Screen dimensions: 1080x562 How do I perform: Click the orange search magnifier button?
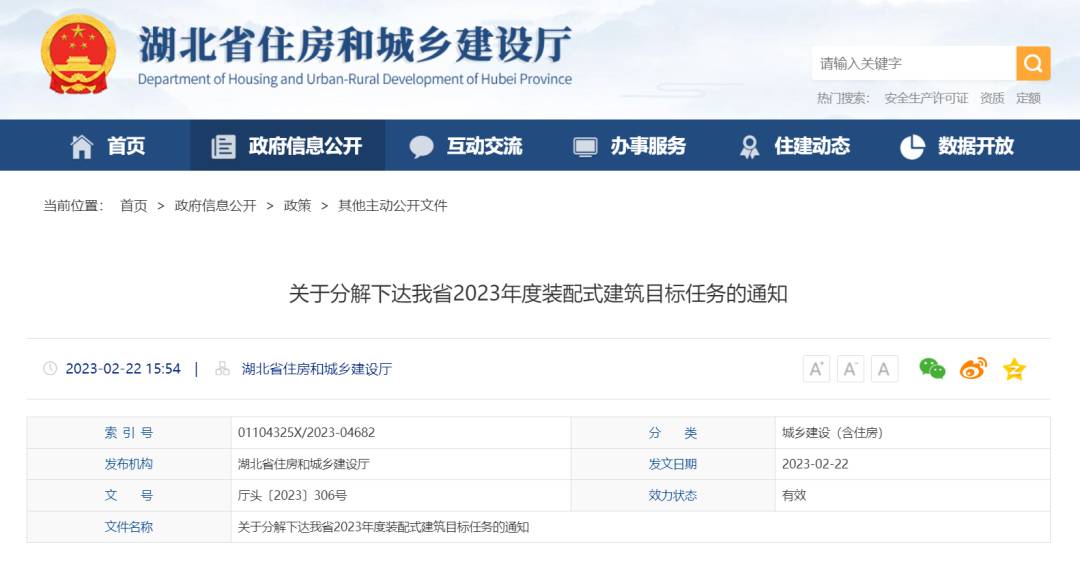[1033, 64]
